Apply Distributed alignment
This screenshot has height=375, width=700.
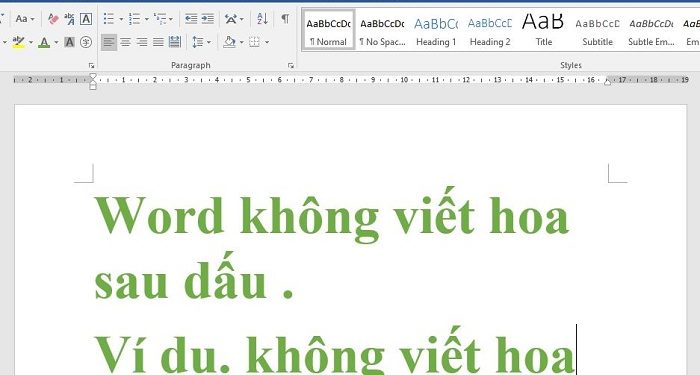[x=175, y=42]
